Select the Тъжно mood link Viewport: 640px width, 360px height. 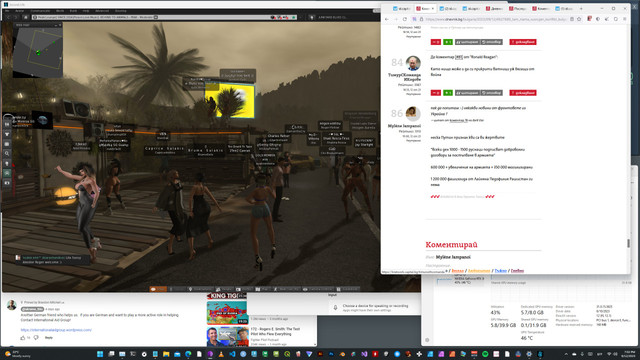pyautogui.click(x=500, y=271)
